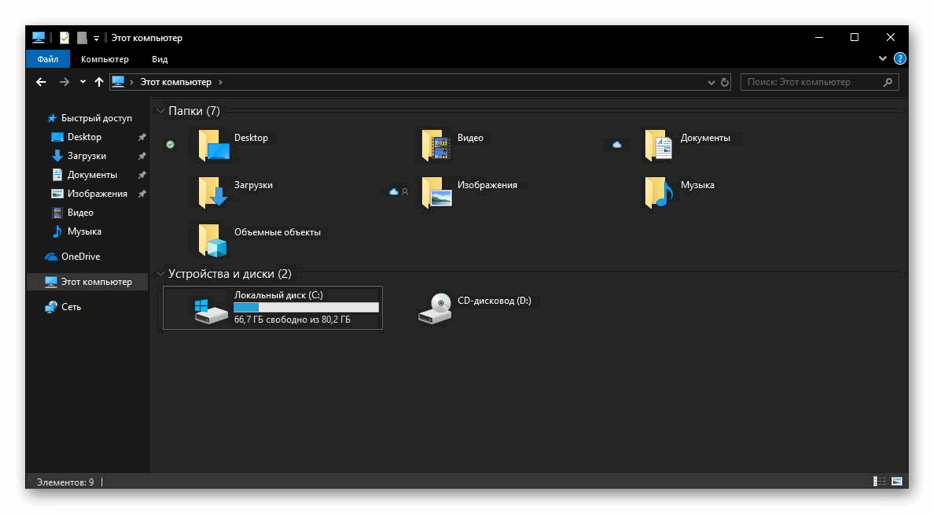
Task: Open the Документы folder in main pane
Action: pos(688,145)
